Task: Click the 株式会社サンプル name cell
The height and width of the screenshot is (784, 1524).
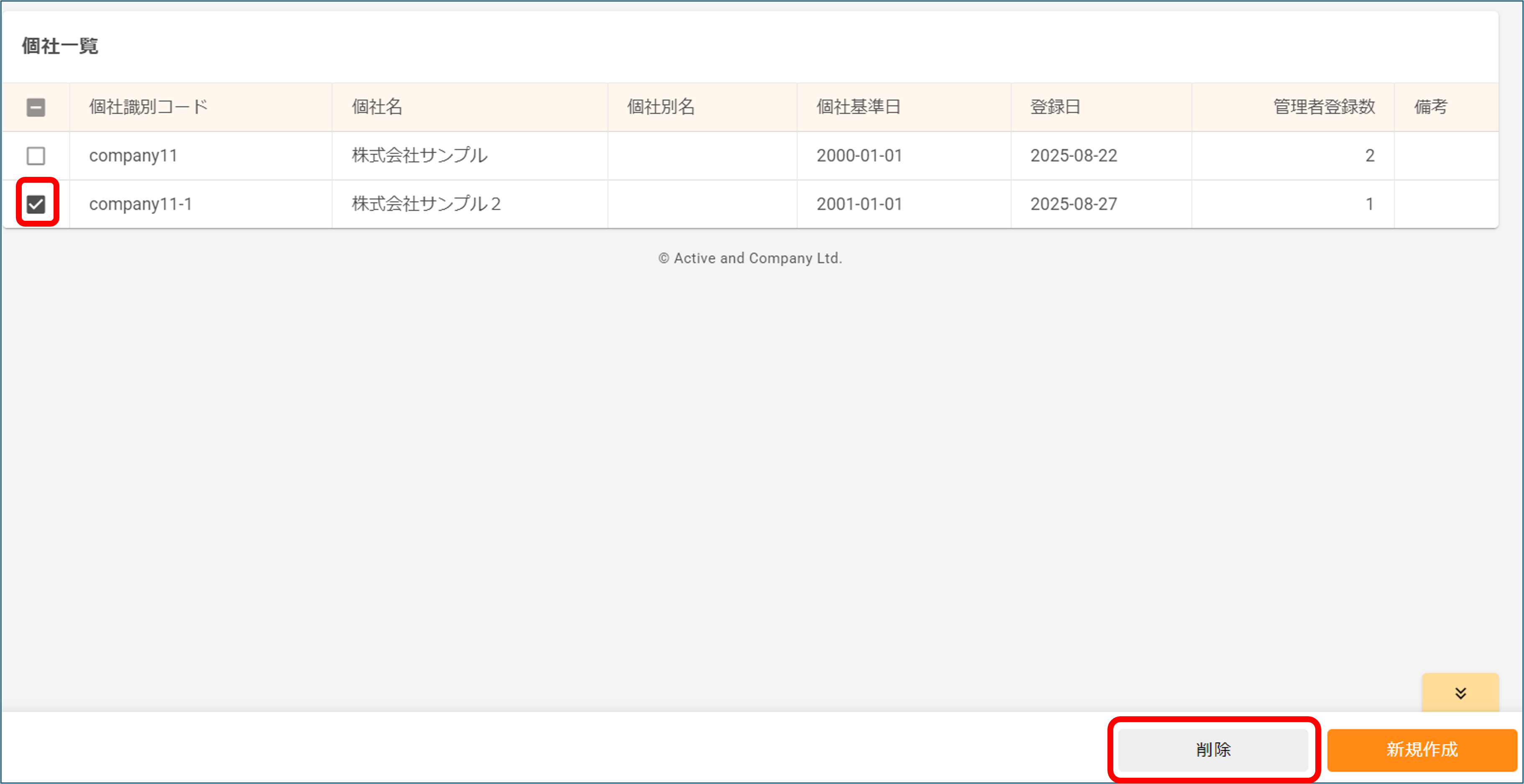Action: point(419,156)
